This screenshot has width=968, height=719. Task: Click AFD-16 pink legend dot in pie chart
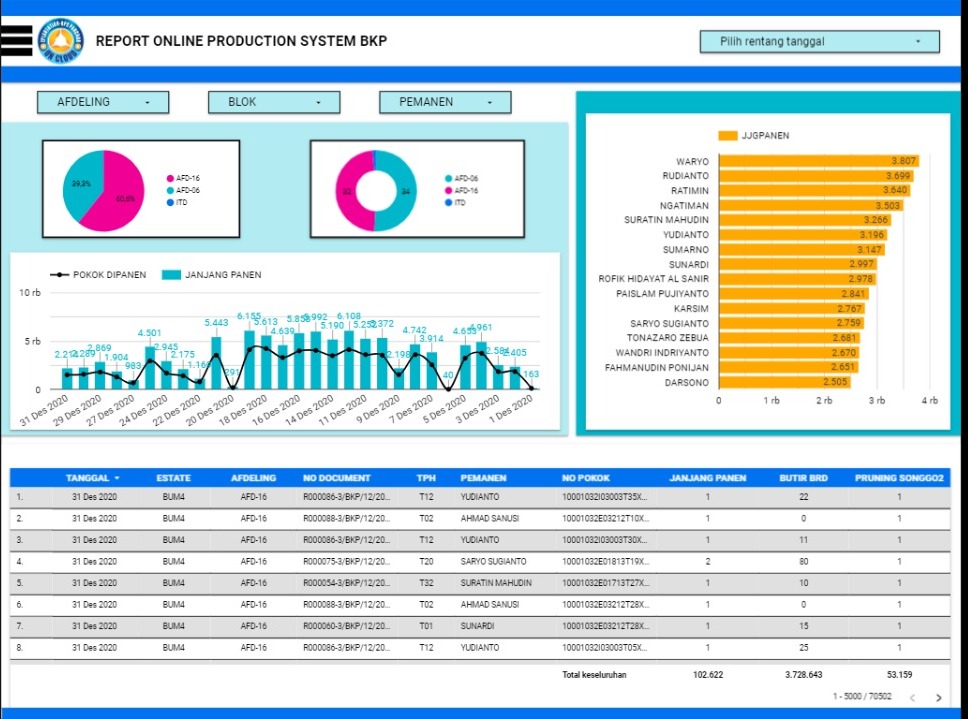(x=171, y=178)
